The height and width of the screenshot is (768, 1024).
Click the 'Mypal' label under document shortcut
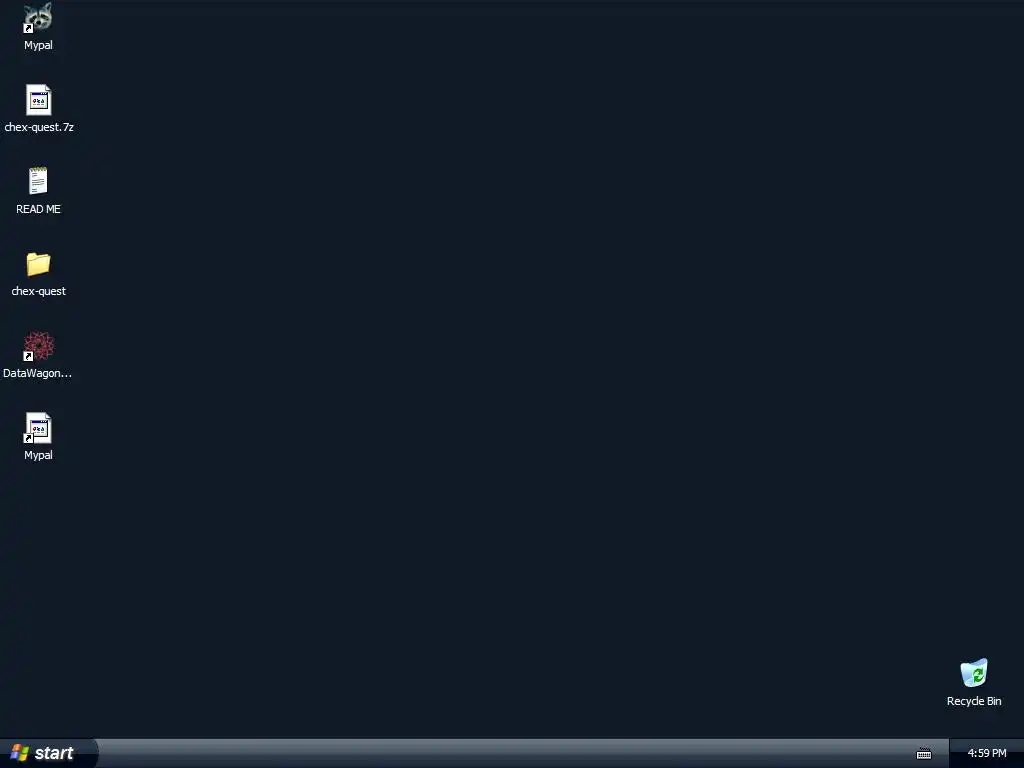pos(38,455)
